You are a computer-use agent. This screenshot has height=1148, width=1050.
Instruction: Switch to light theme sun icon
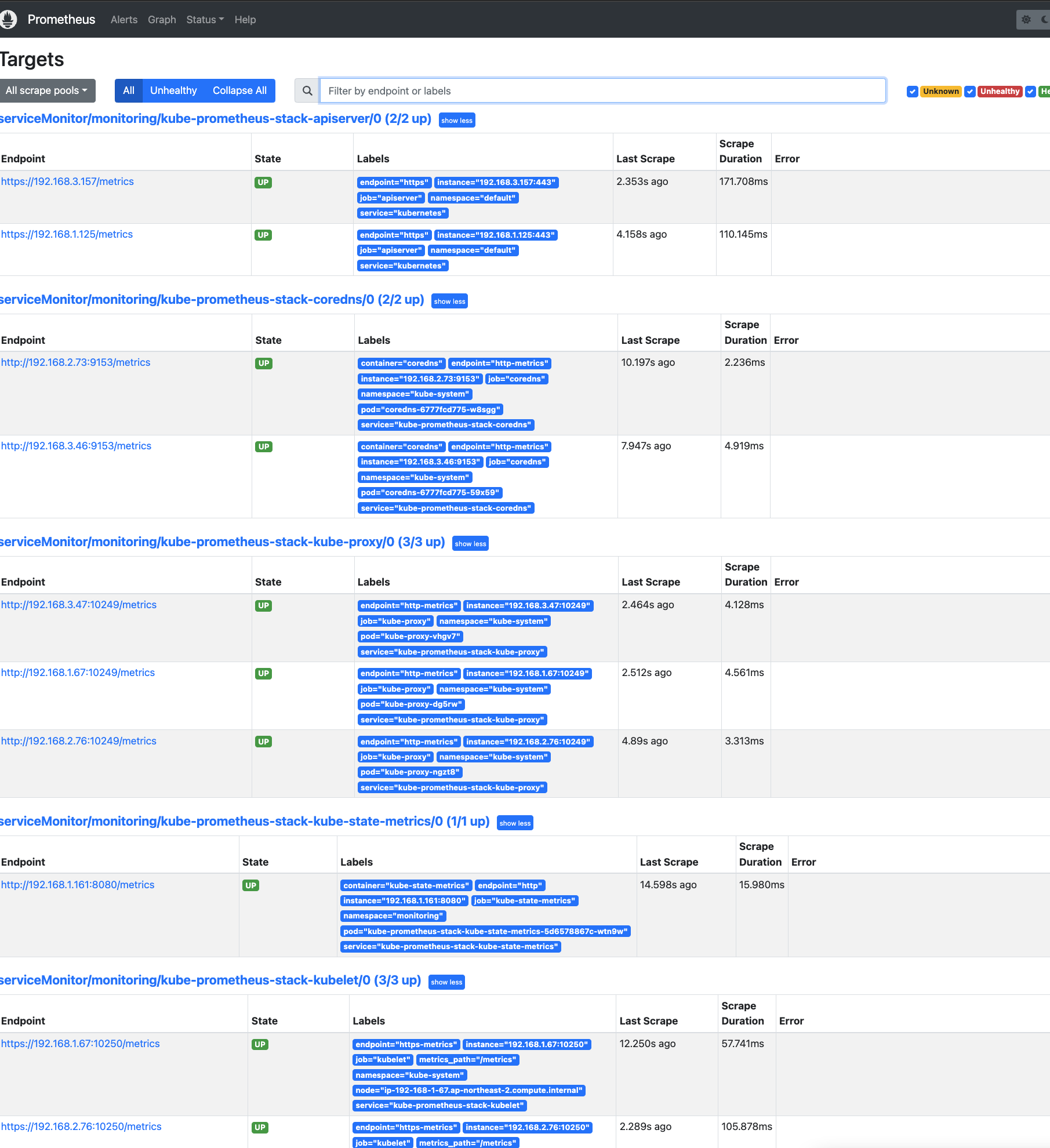point(1026,19)
